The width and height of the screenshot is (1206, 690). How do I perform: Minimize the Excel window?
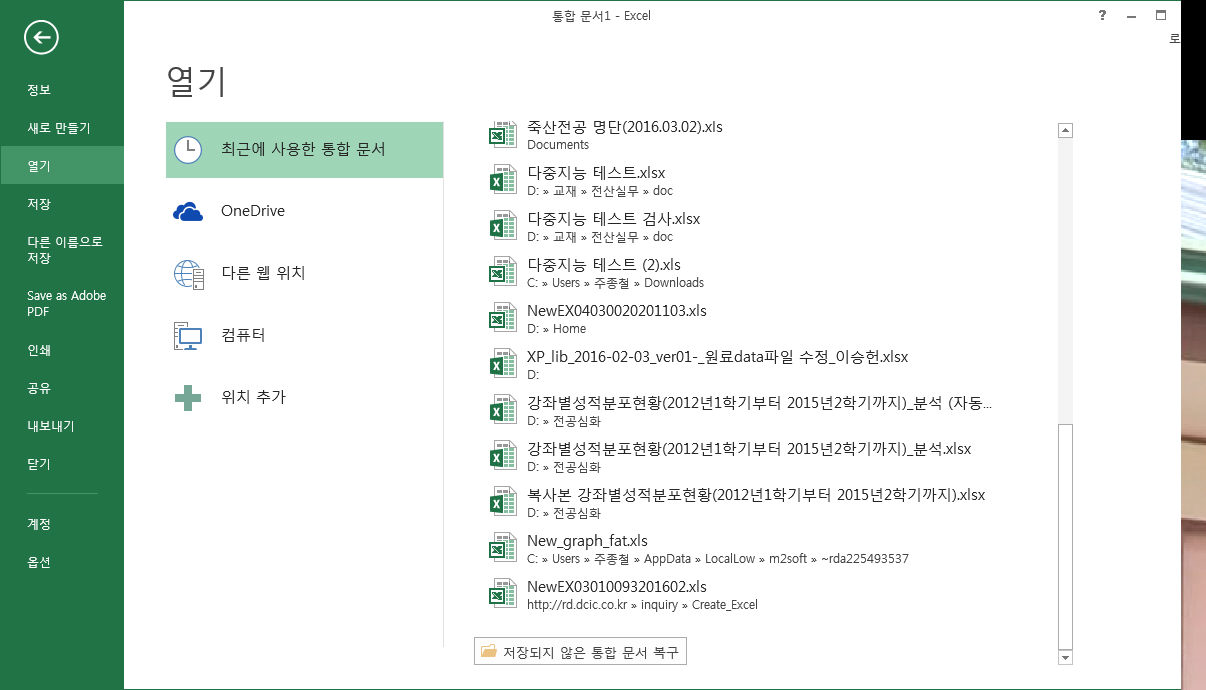tap(1131, 15)
